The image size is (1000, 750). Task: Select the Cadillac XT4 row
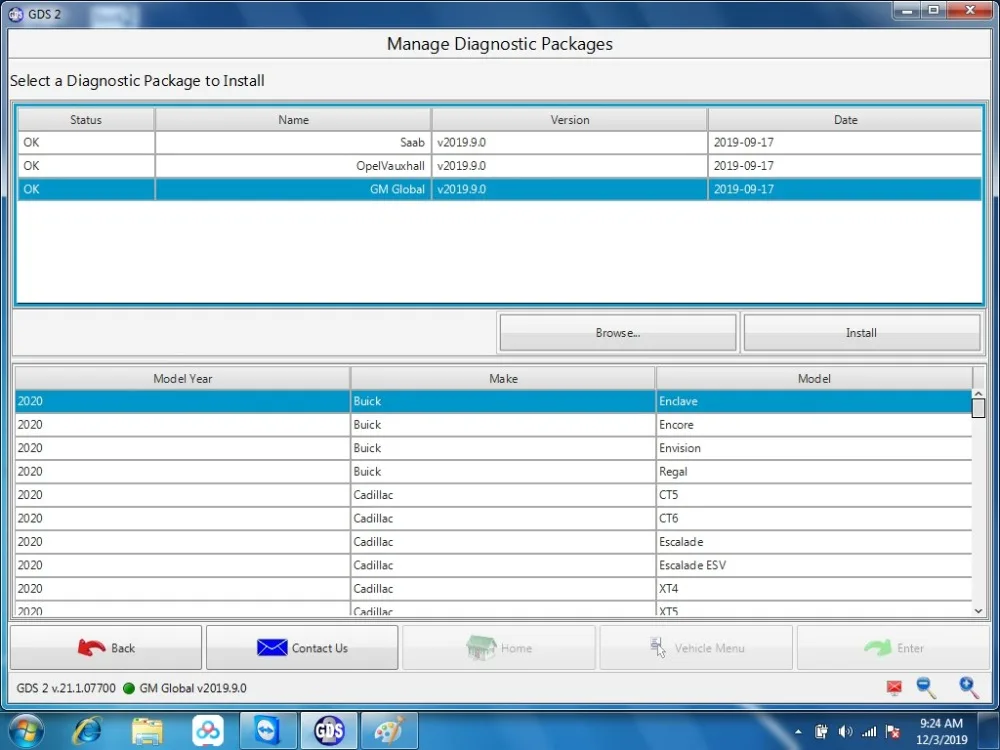[493, 589]
